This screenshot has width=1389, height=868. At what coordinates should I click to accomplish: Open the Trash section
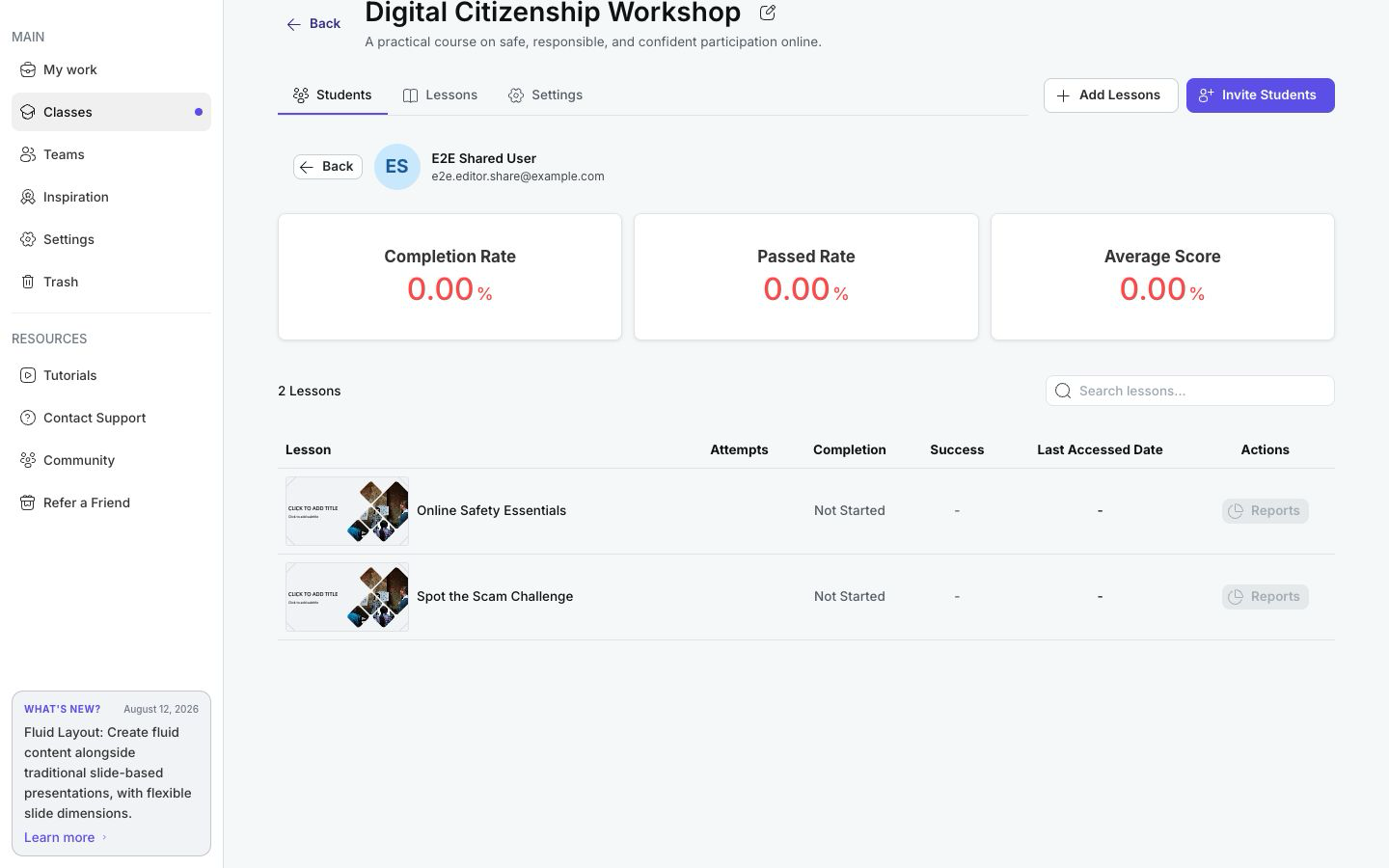point(111,282)
